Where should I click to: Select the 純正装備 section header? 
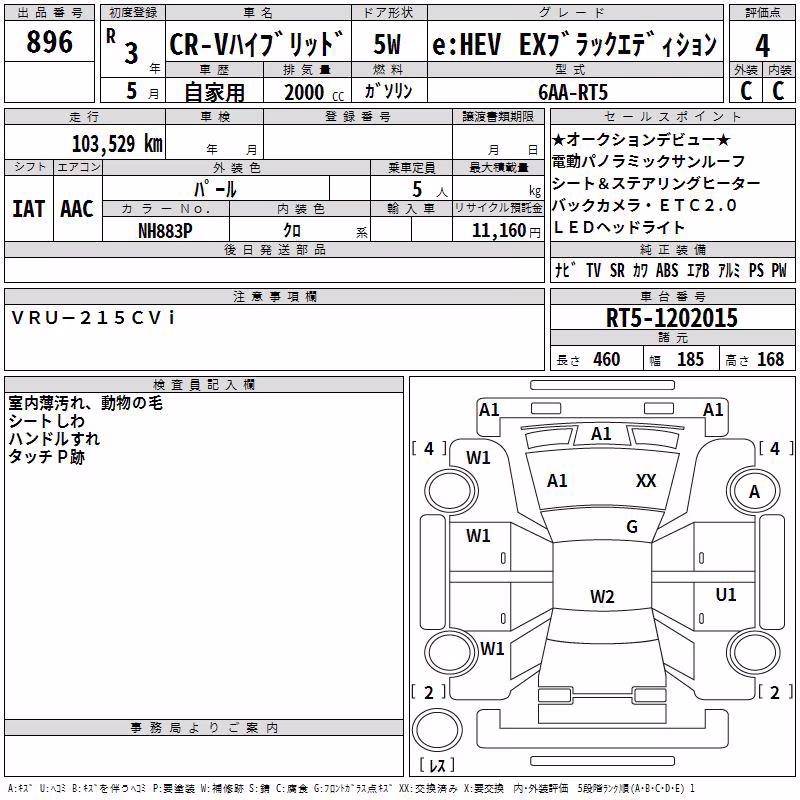click(x=672, y=249)
